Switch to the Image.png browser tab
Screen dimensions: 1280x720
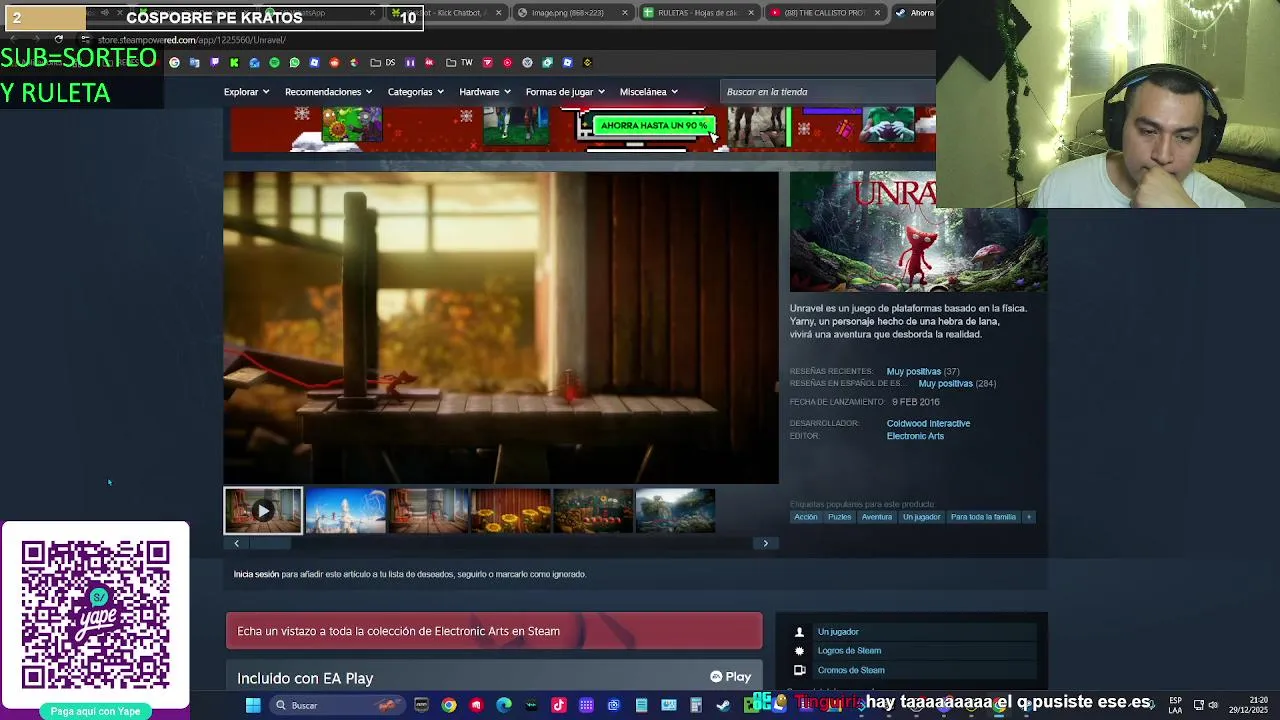(x=574, y=13)
